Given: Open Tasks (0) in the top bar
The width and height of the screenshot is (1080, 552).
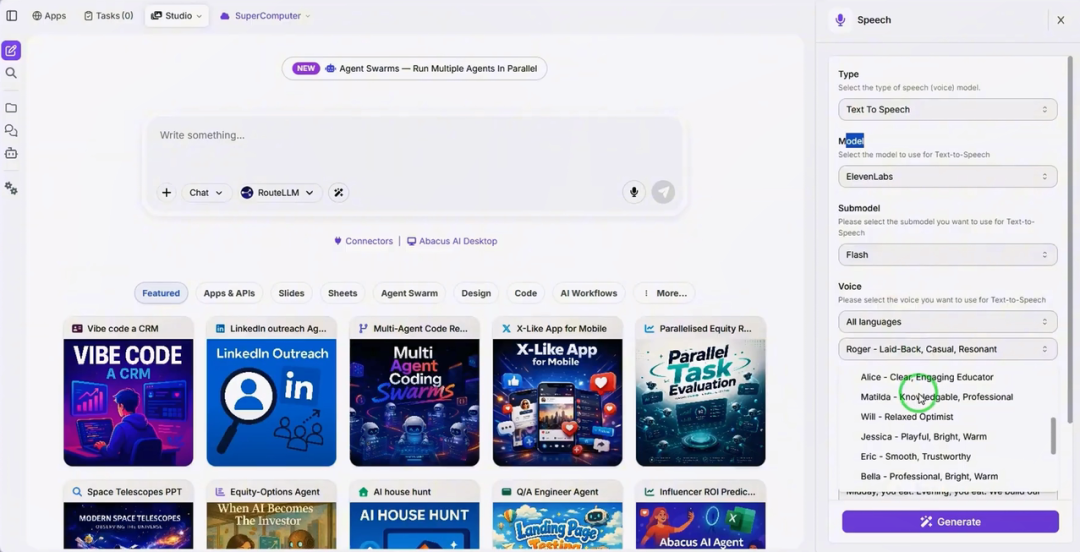Looking at the screenshot, I should pos(108,15).
